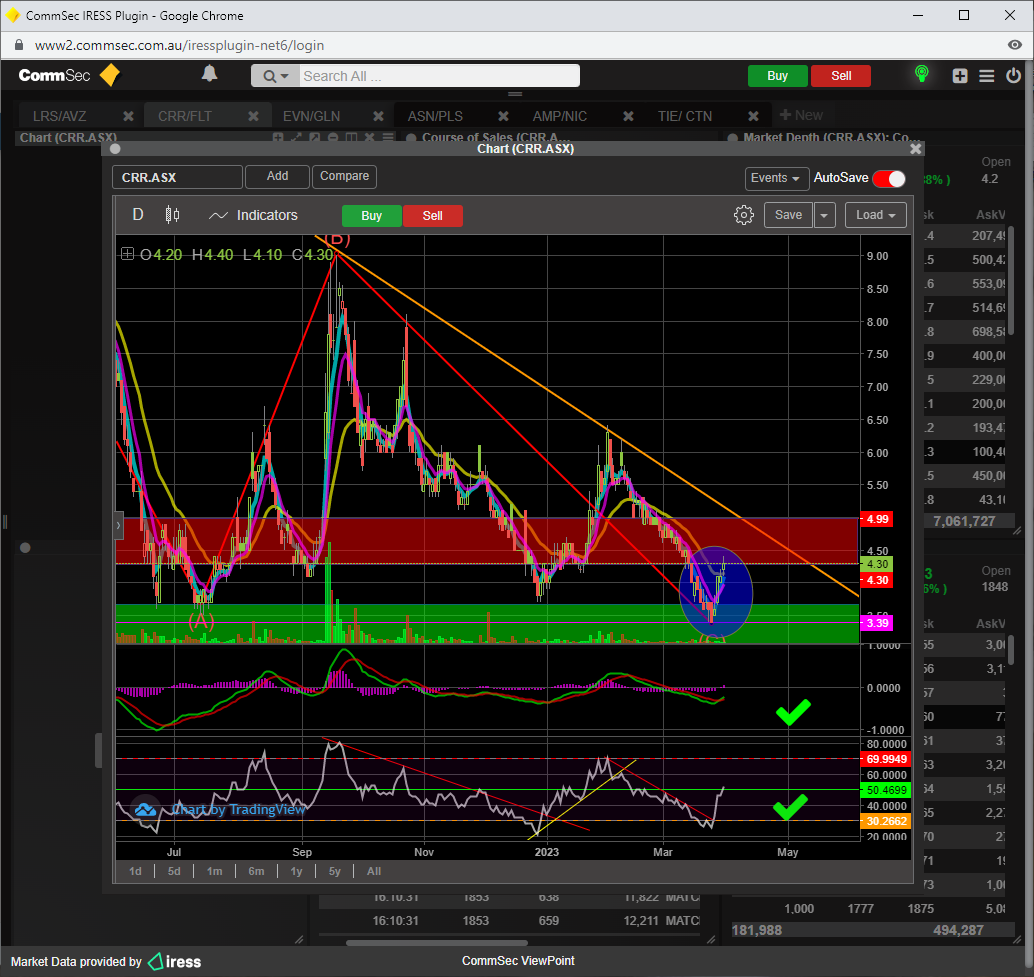Open the candlestick chart style icon
This screenshot has width=1034, height=977.
[x=172, y=215]
